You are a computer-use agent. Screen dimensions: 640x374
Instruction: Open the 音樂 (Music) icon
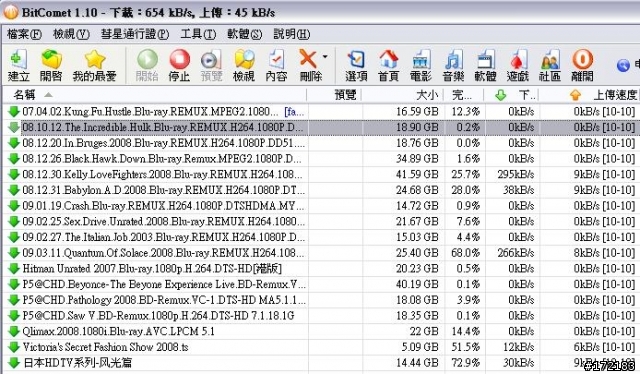tap(453, 65)
